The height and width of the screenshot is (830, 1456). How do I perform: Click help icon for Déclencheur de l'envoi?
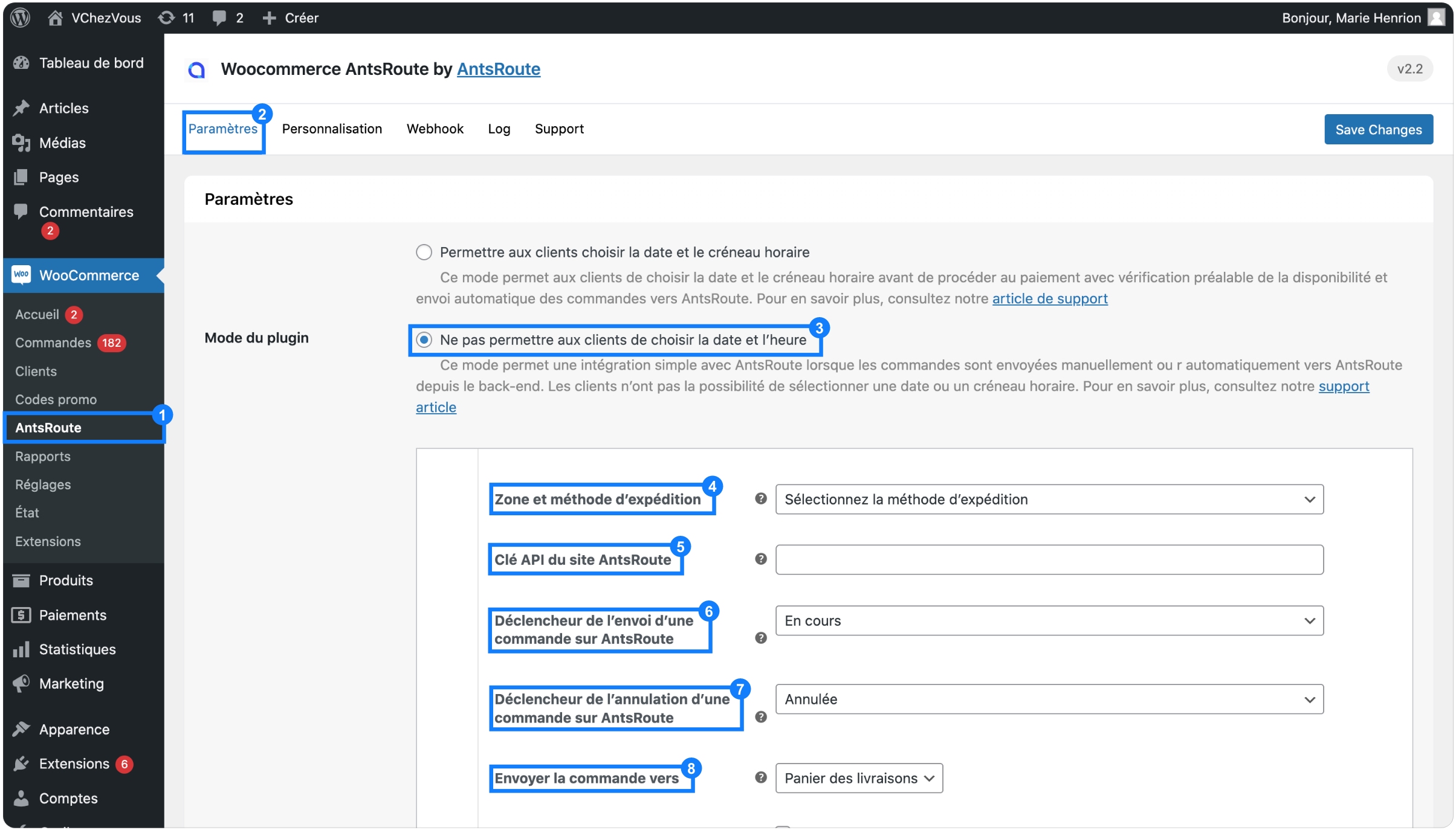click(x=761, y=638)
